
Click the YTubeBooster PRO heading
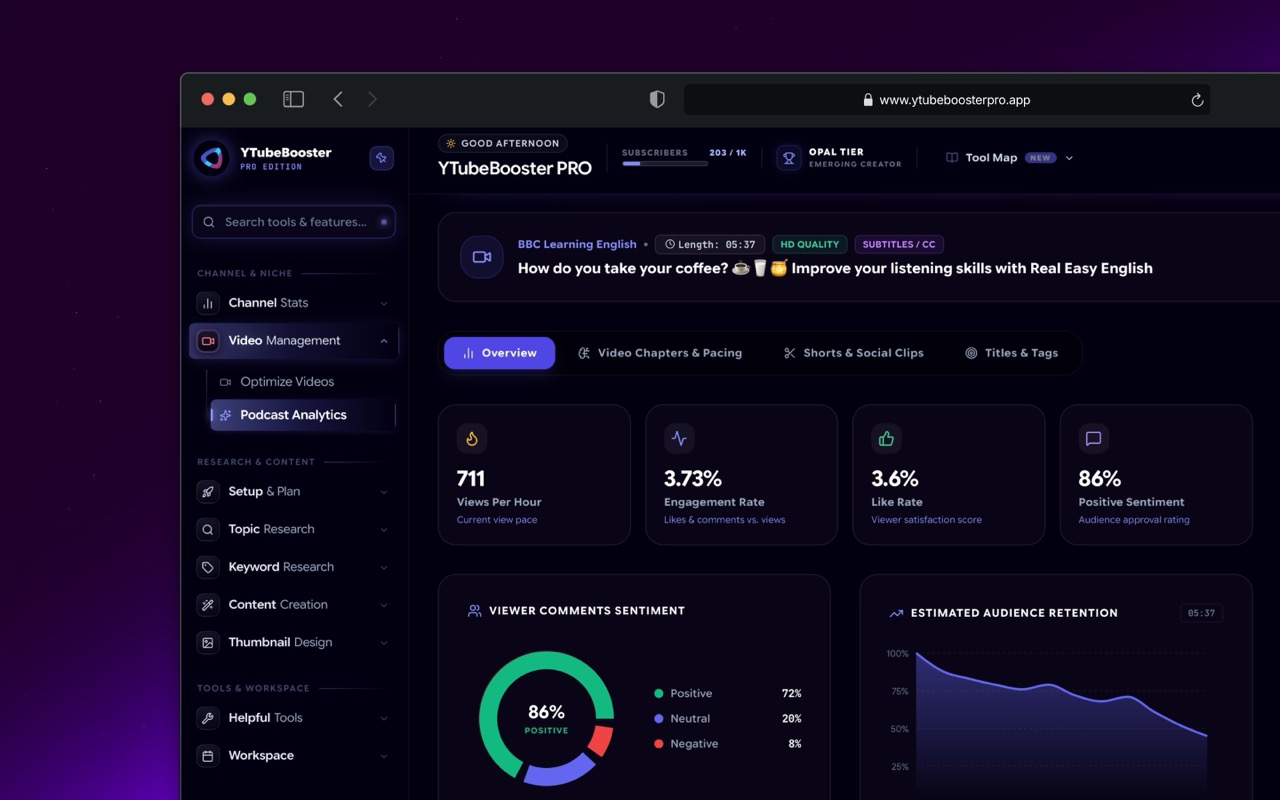tap(515, 168)
